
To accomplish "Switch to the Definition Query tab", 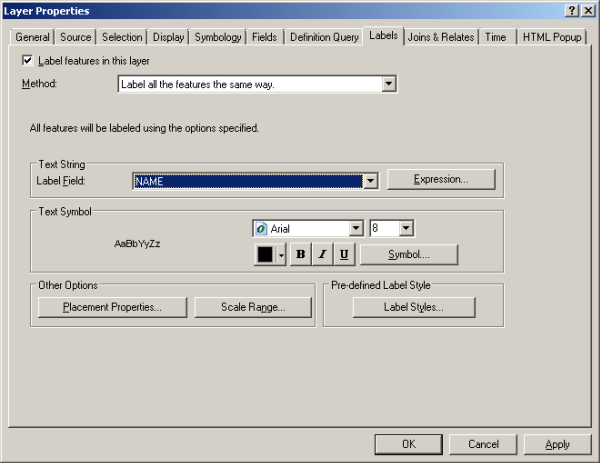I will click(x=324, y=37).
